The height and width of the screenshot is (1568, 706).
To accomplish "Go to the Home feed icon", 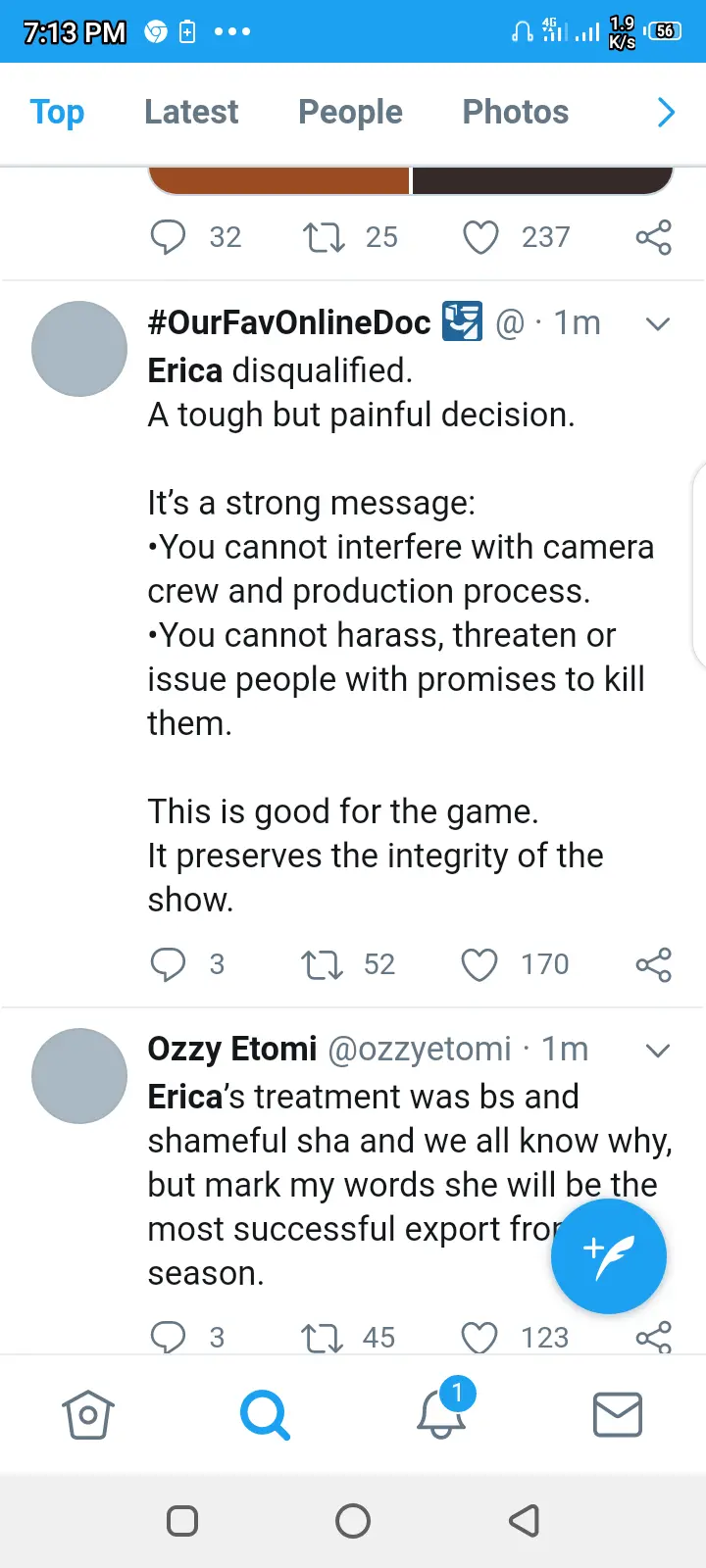I will (x=88, y=1414).
